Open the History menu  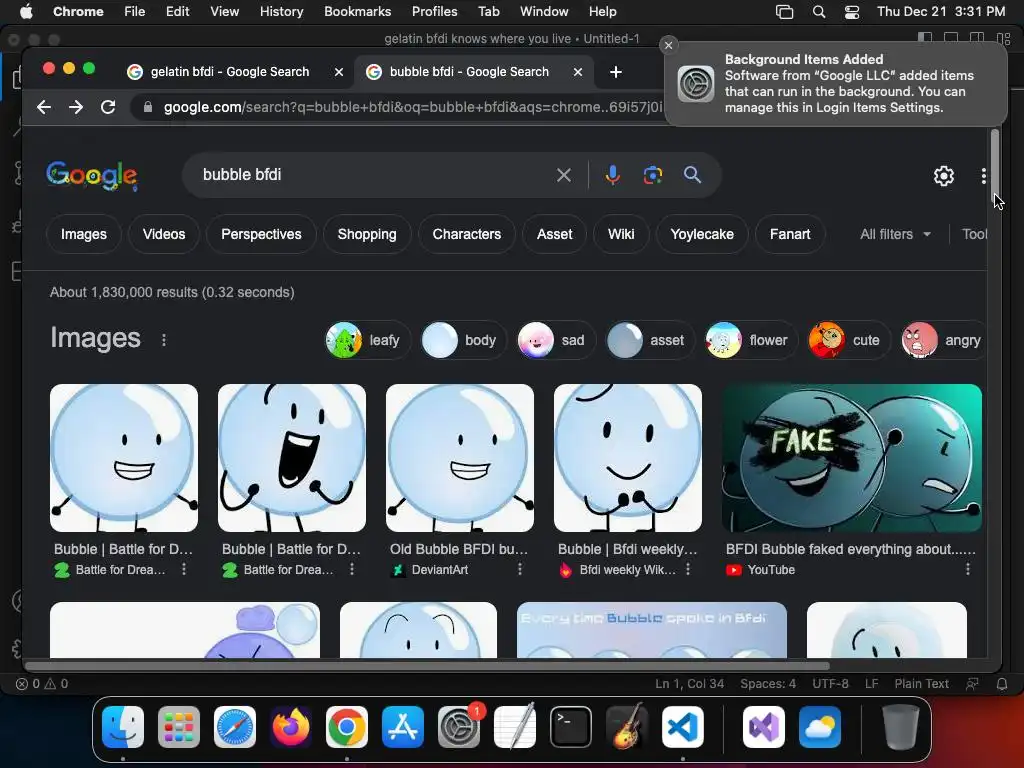281,12
